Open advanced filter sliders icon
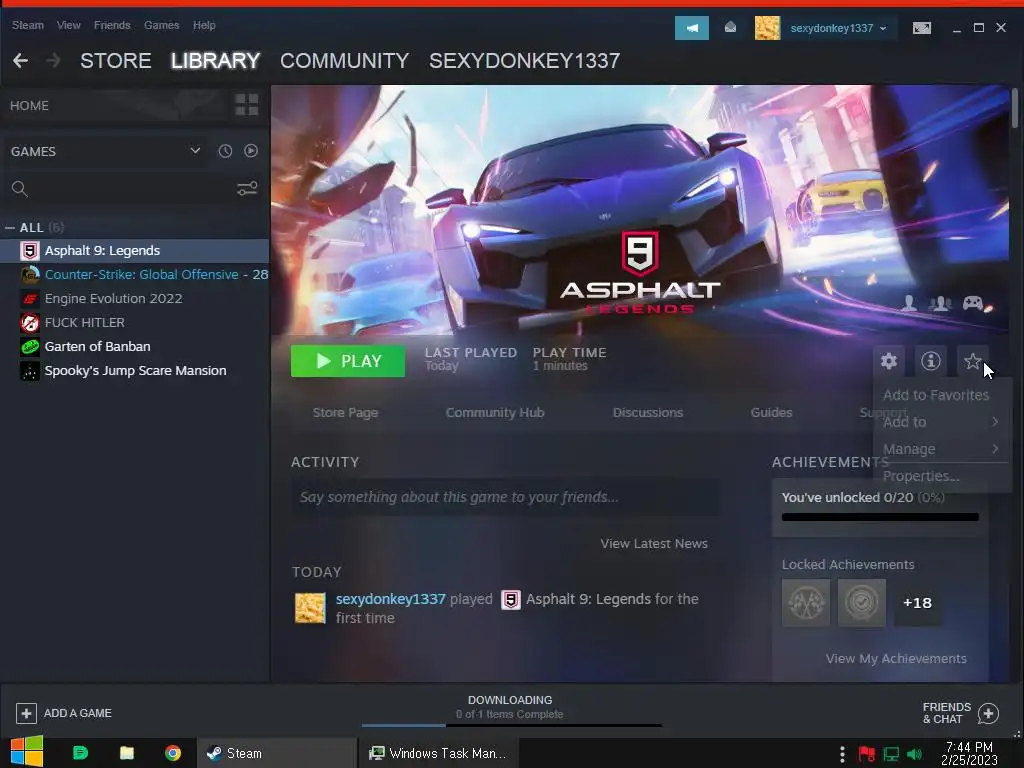Screen dimensions: 1024x768 [x=247, y=189]
